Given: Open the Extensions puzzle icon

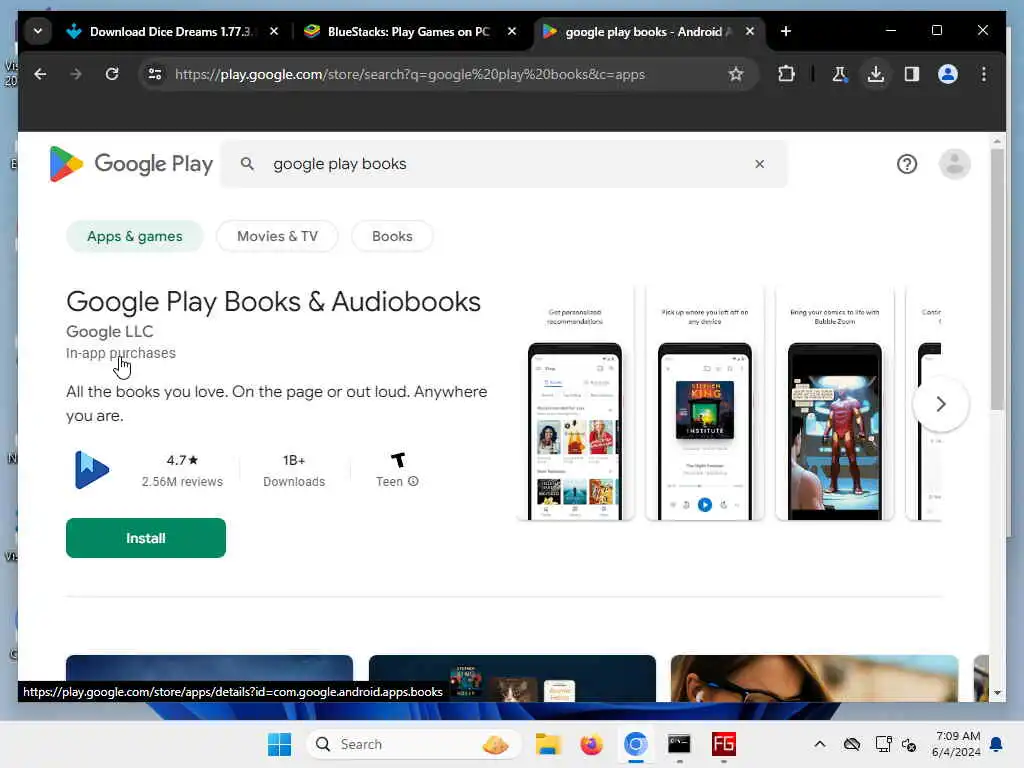Looking at the screenshot, I should (x=786, y=74).
